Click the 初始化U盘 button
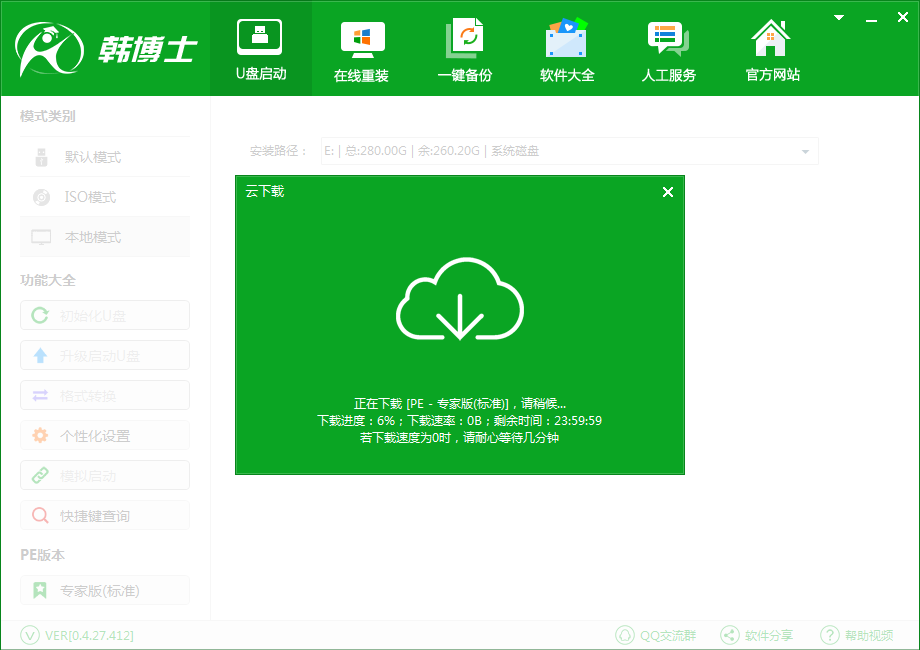 [x=105, y=316]
